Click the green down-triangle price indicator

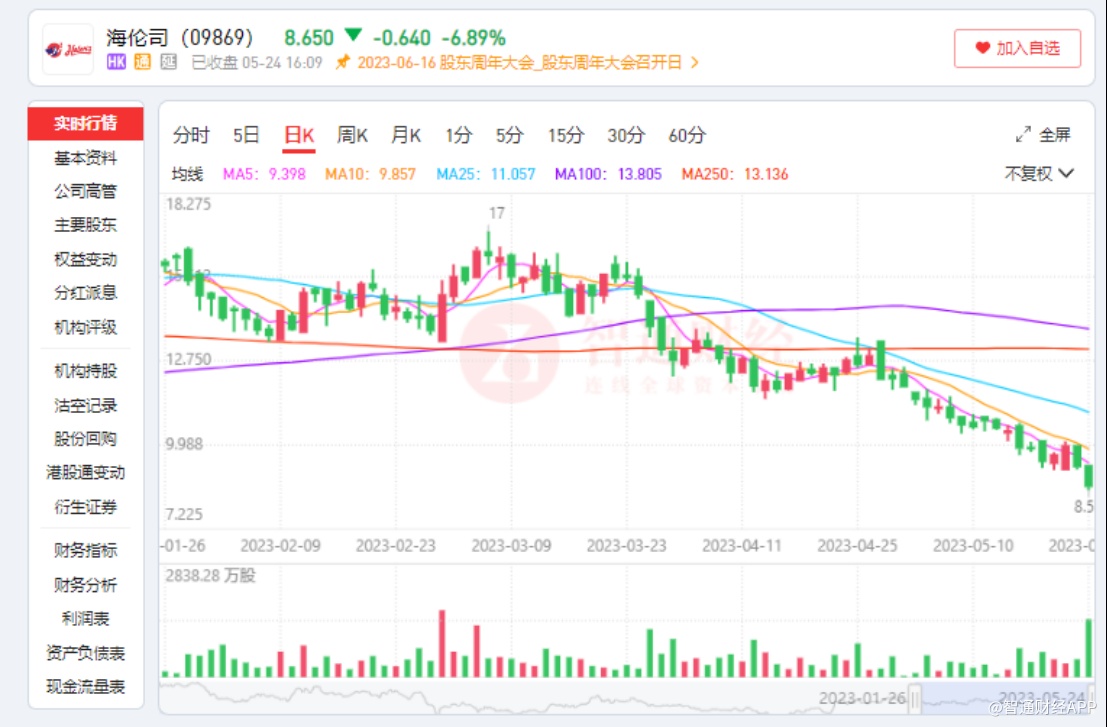352,36
